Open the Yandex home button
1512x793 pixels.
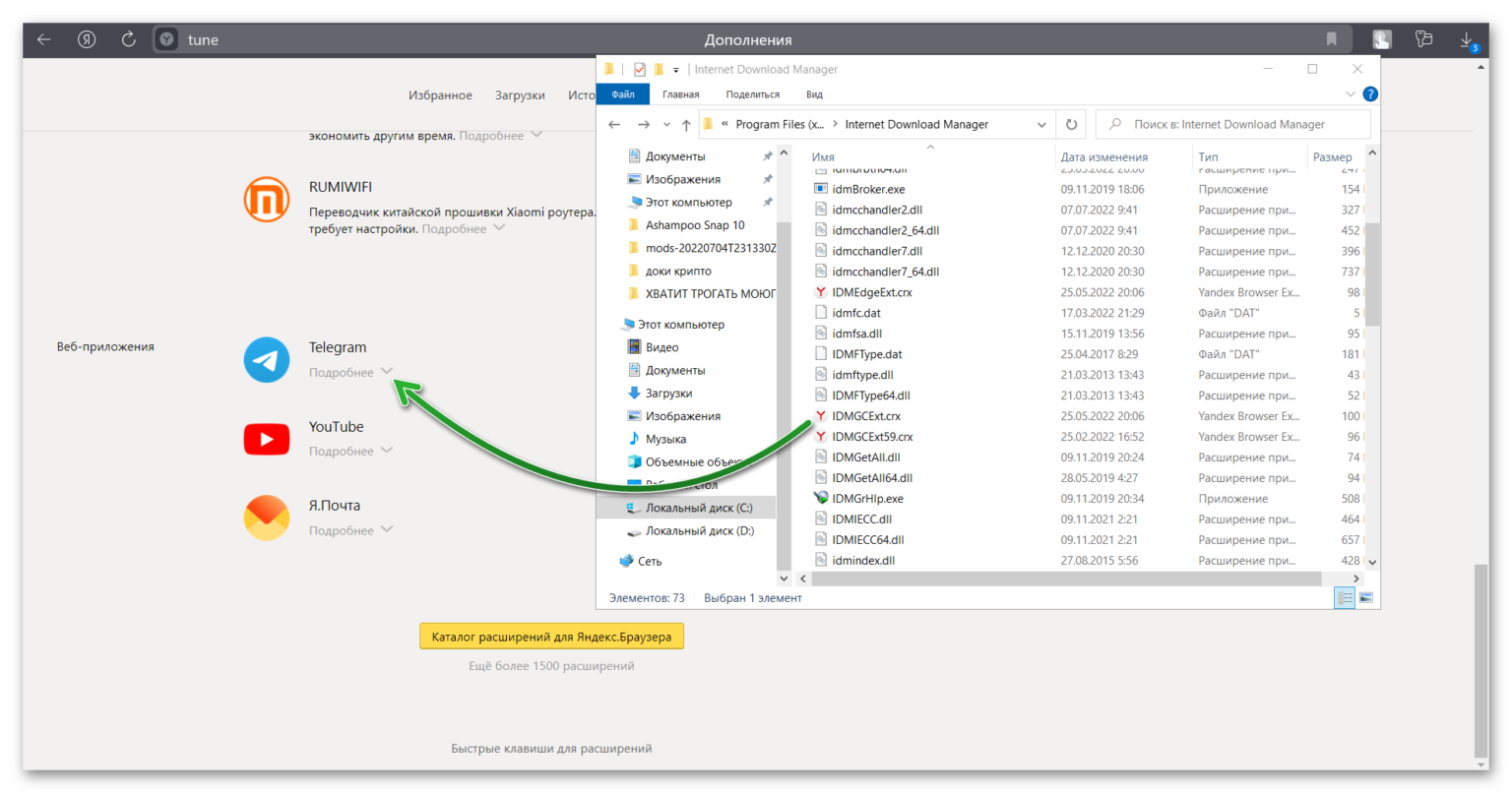pyautogui.click(x=87, y=39)
